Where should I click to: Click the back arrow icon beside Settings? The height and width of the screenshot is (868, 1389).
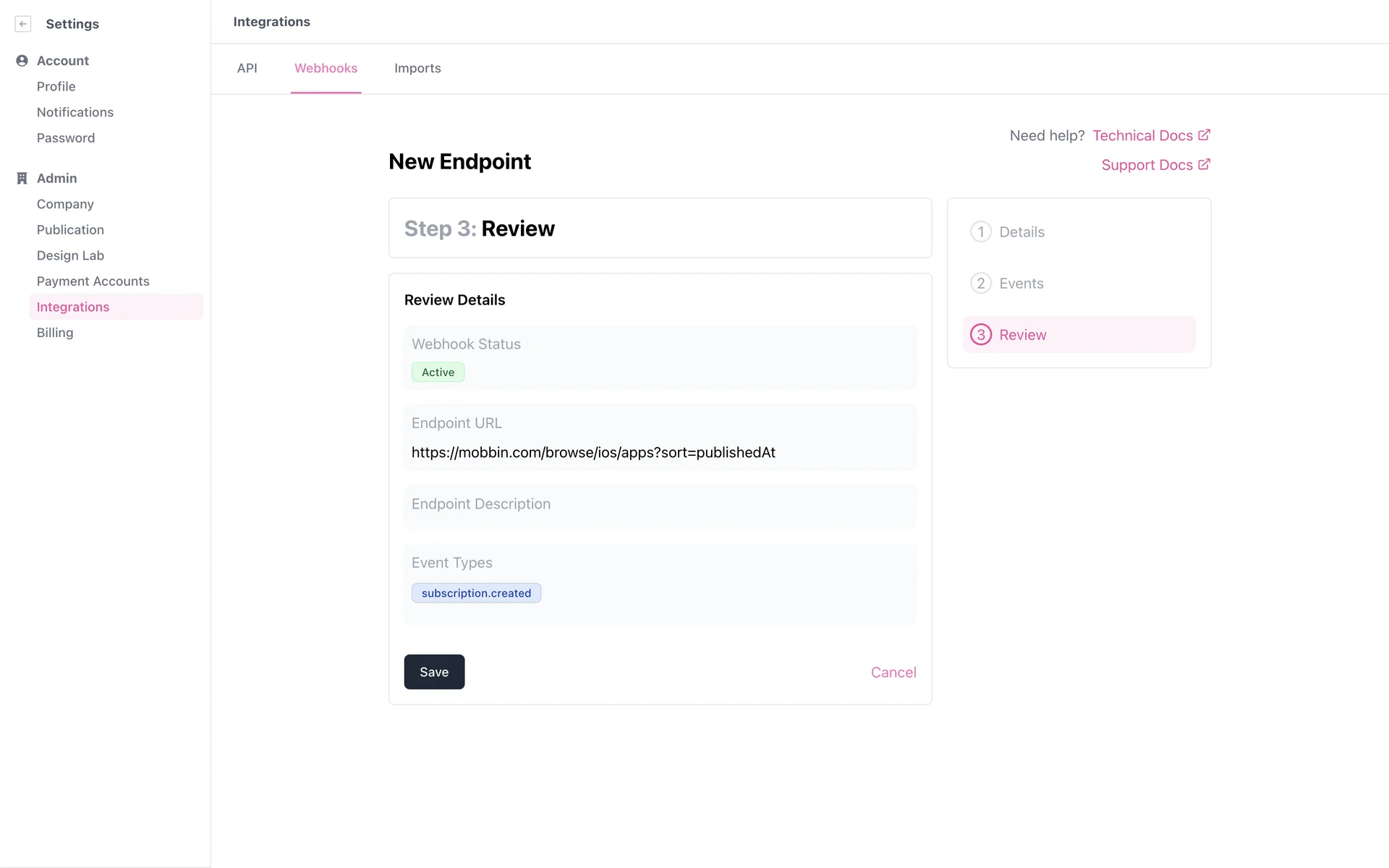23,24
